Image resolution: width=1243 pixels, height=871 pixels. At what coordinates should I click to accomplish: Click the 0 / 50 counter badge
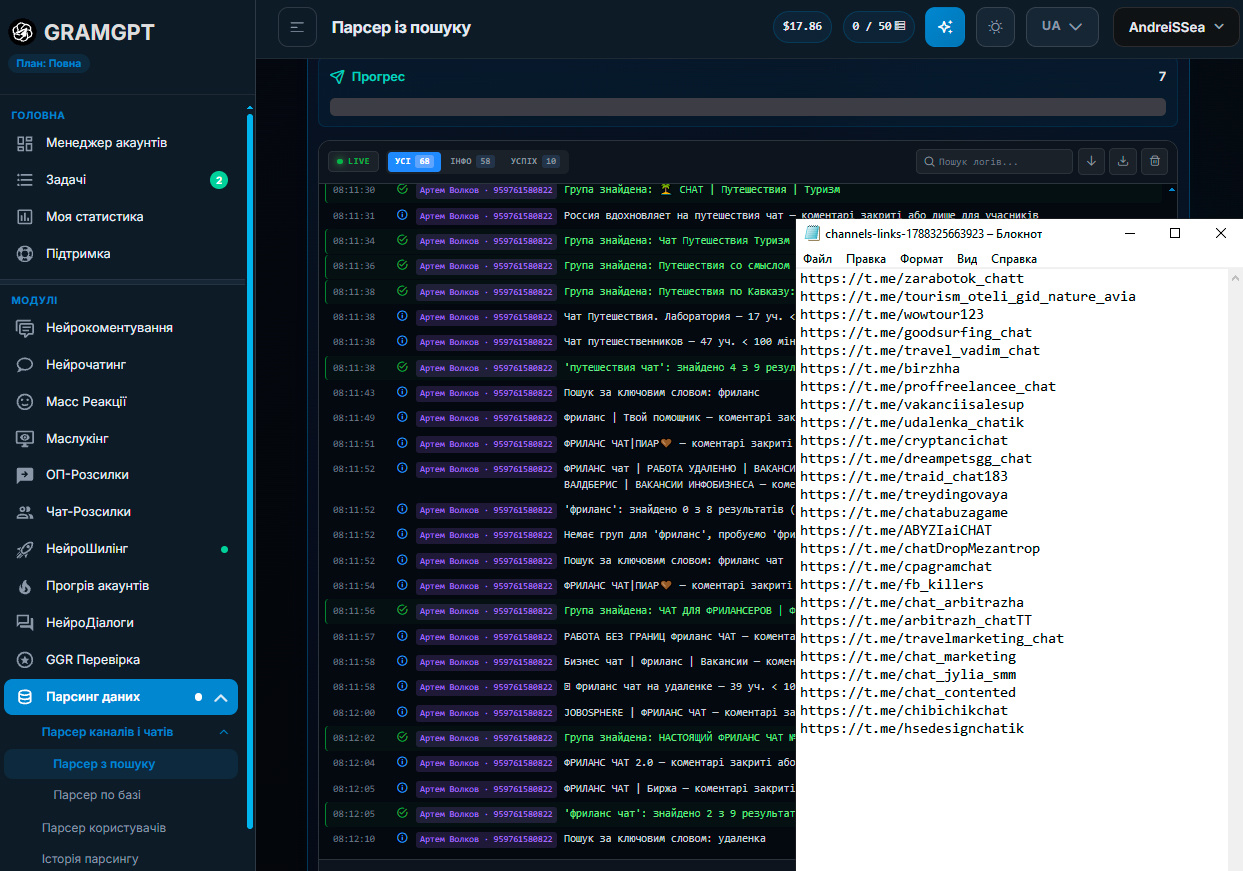click(879, 27)
